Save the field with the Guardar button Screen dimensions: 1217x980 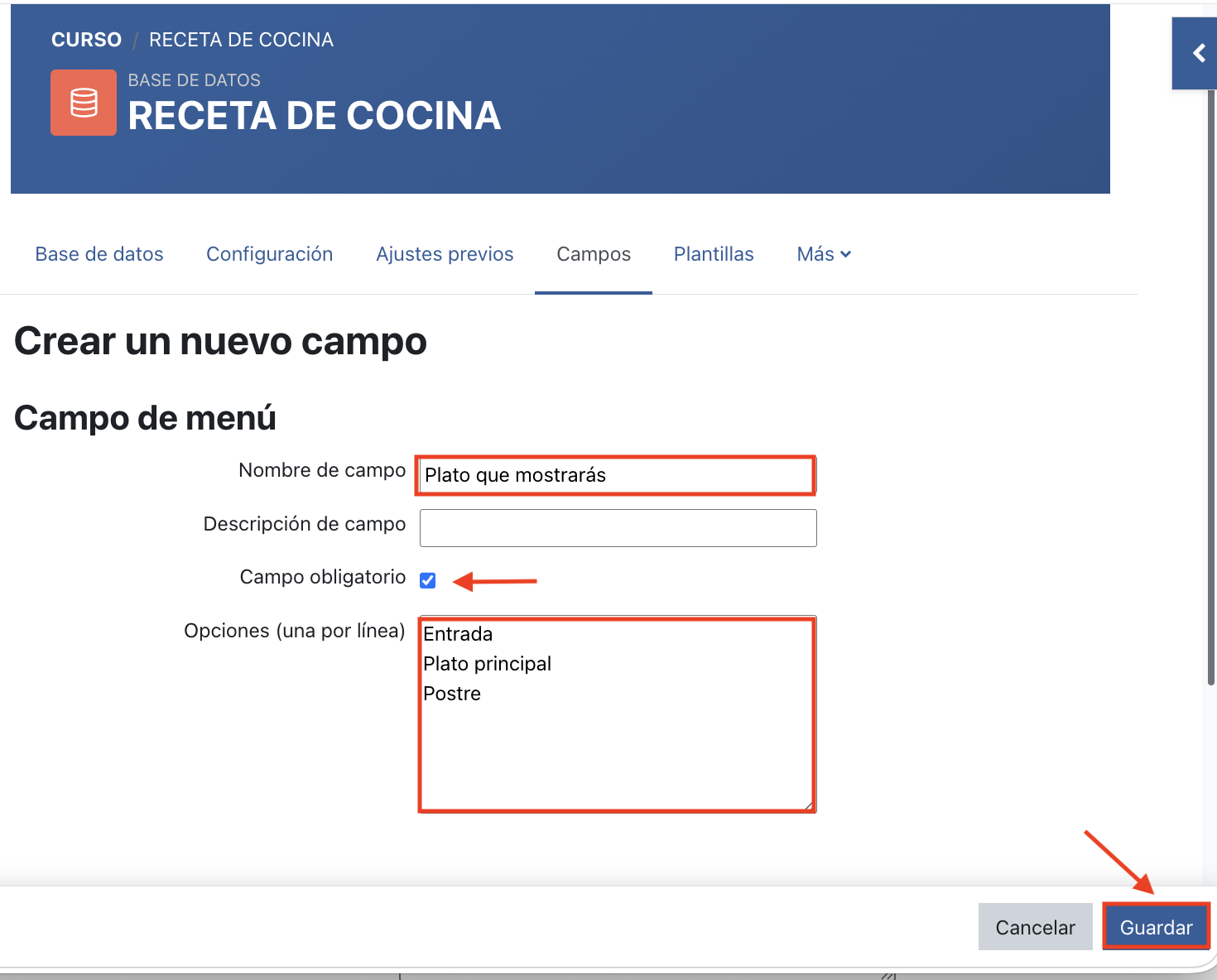(1156, 927)
